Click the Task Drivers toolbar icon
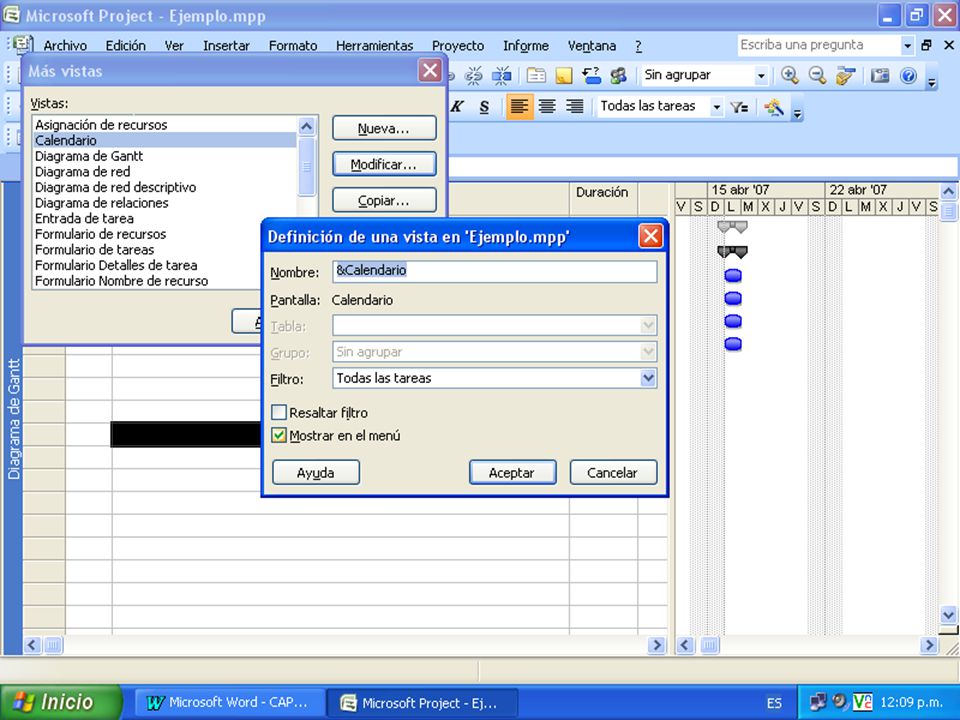The height and width of the screenshot is (720, 960). click(591, 75)
